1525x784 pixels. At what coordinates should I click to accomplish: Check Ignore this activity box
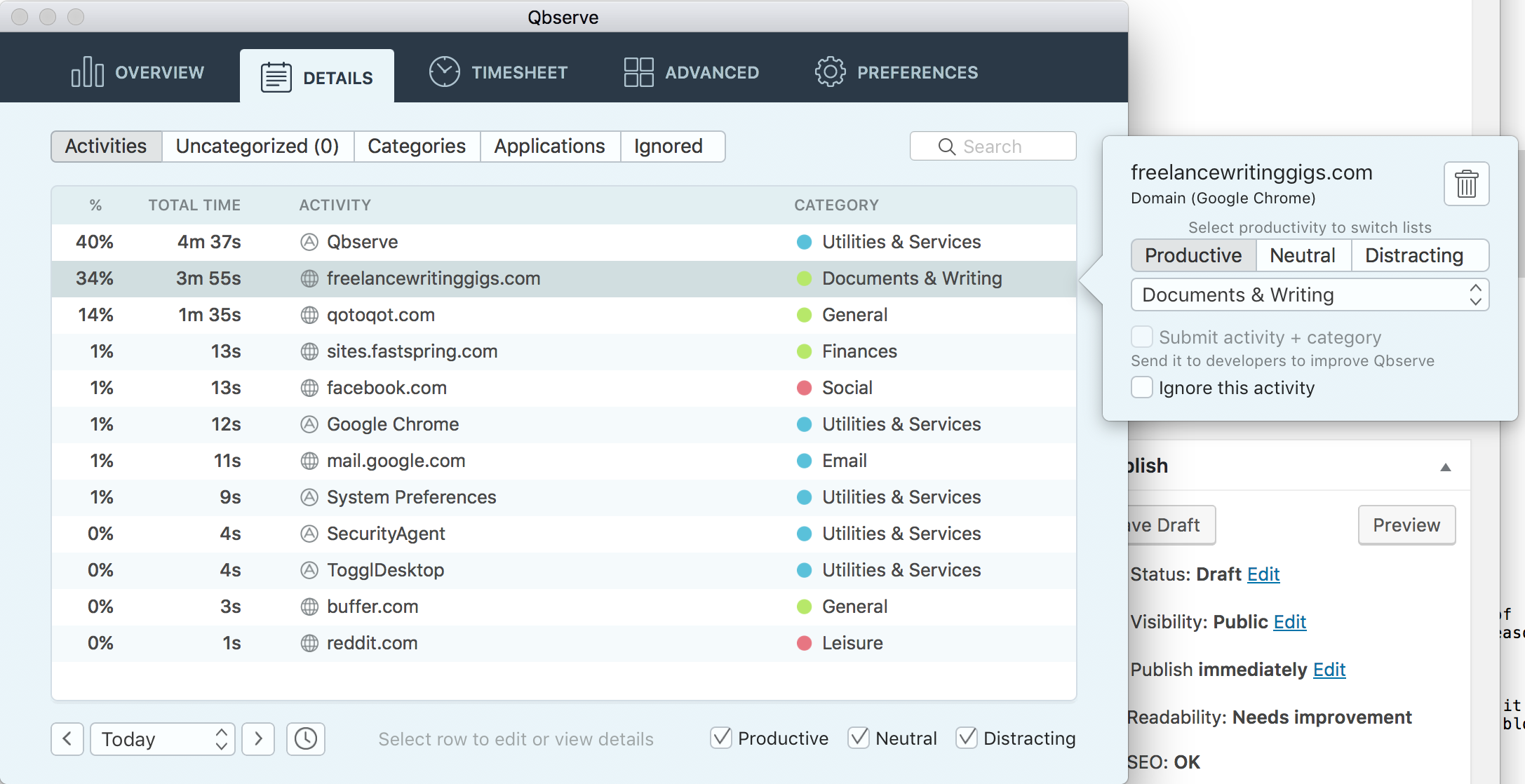coord(1141,387)
